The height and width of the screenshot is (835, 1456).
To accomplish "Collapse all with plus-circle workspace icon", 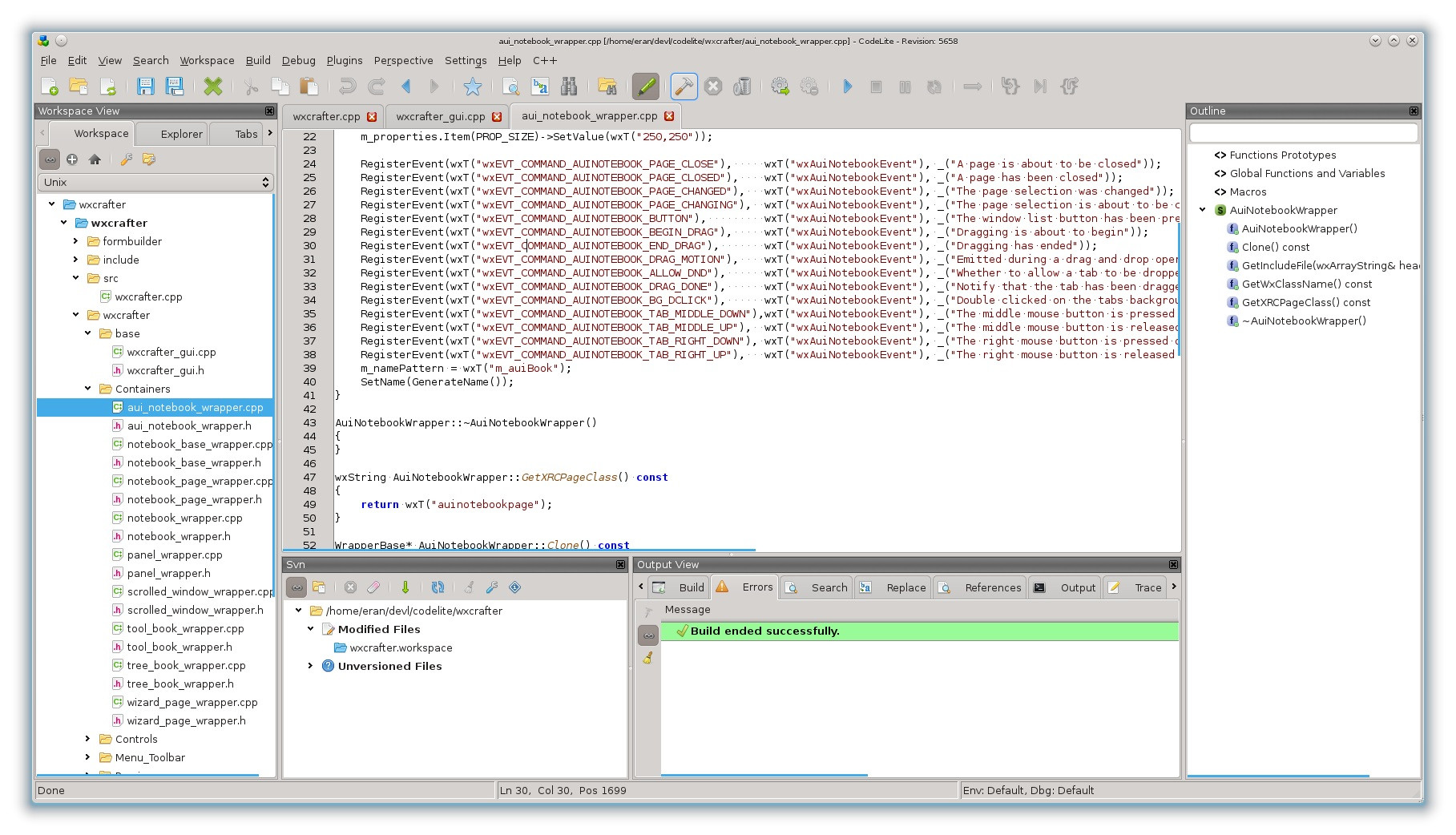I will [x=72, y=159].
